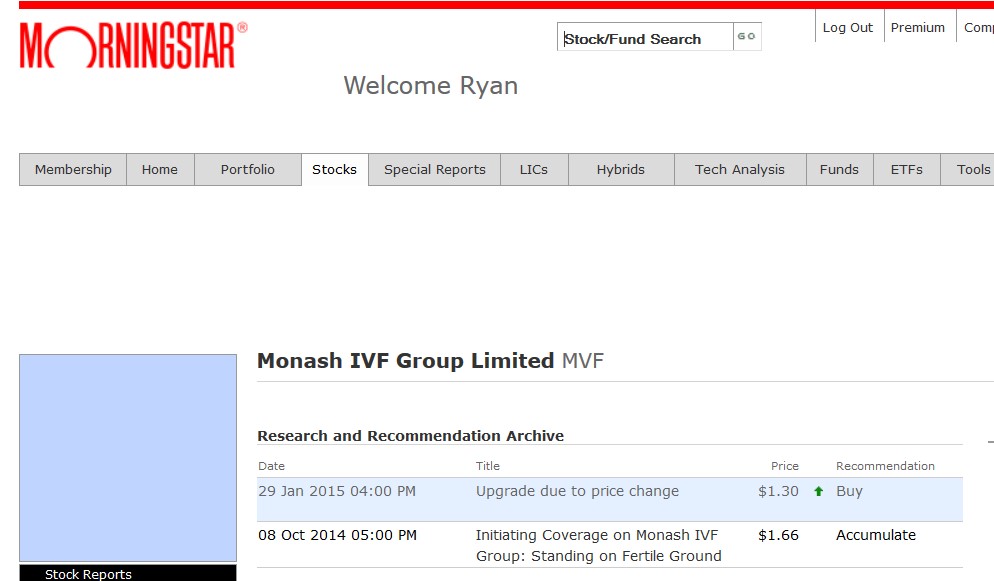
Task: Click the Price column header
Action: pyautogui.click(x=785, y=466)
